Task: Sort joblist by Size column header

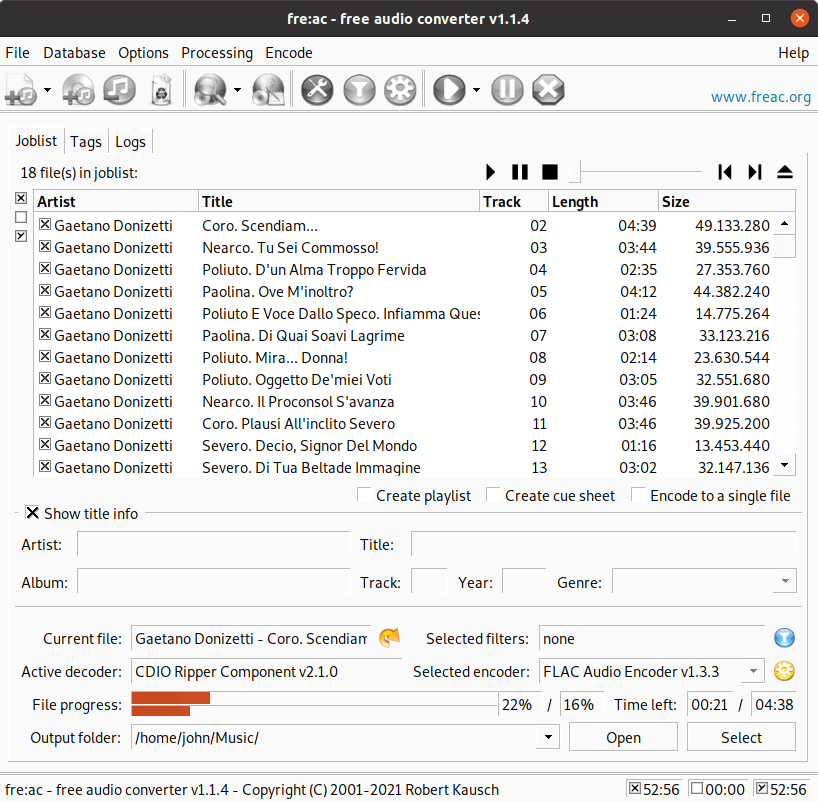Action: click(x=726, y=201)
